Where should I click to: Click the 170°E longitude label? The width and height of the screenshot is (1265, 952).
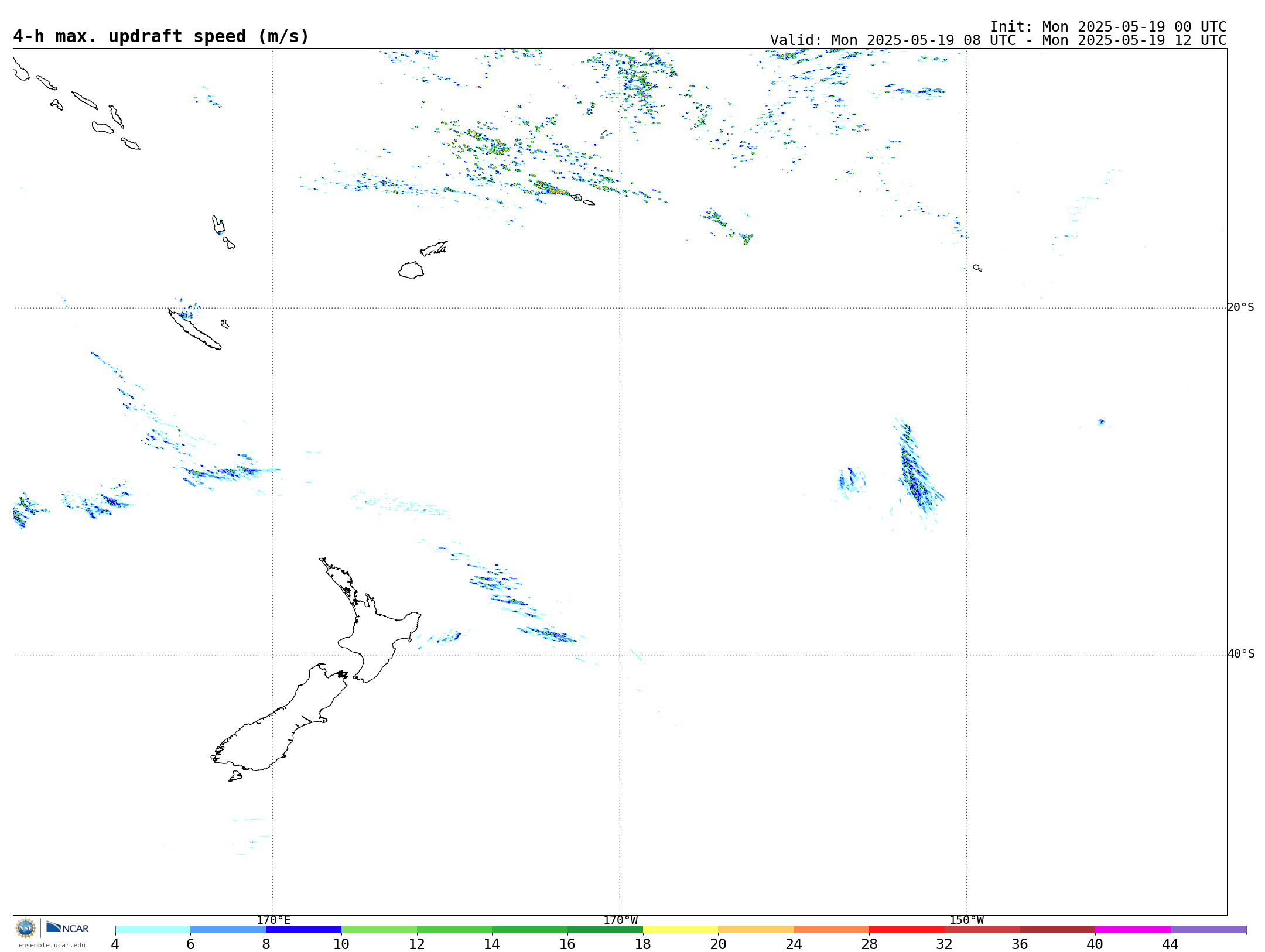273,920
